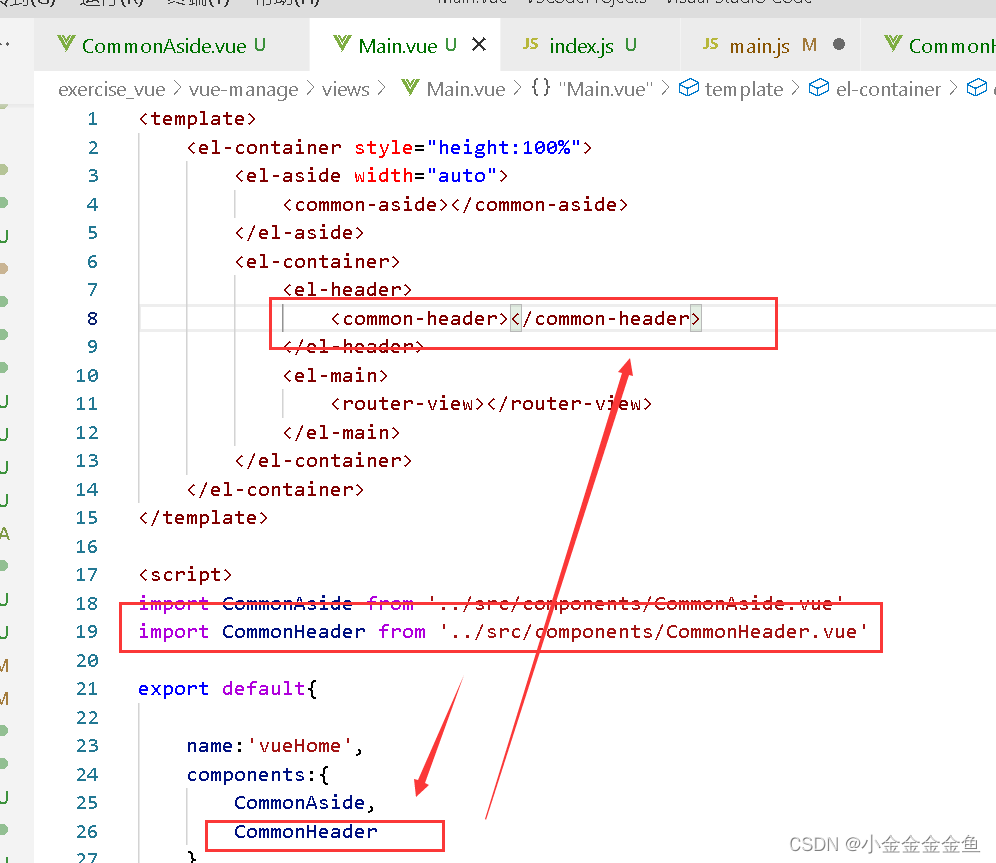Click the width="auto" attribute on el-aside
Screen dimensions: 996x863
point(426,175)
